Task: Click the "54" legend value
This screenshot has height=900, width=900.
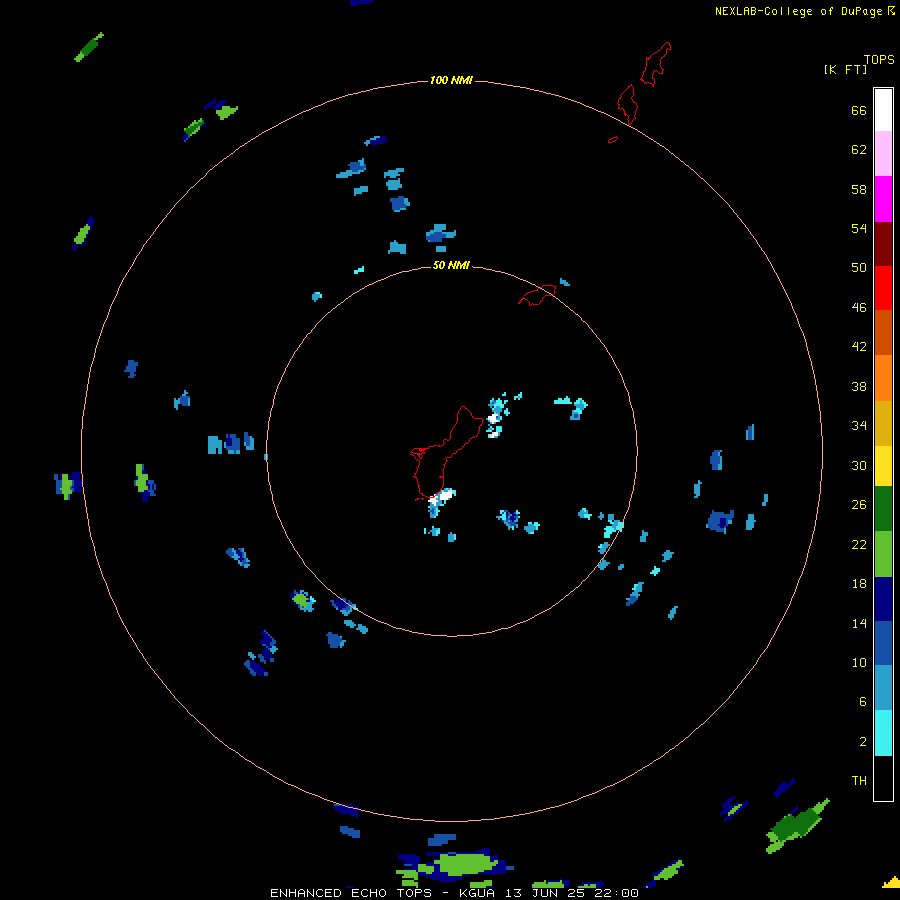Action: point(859,228)
